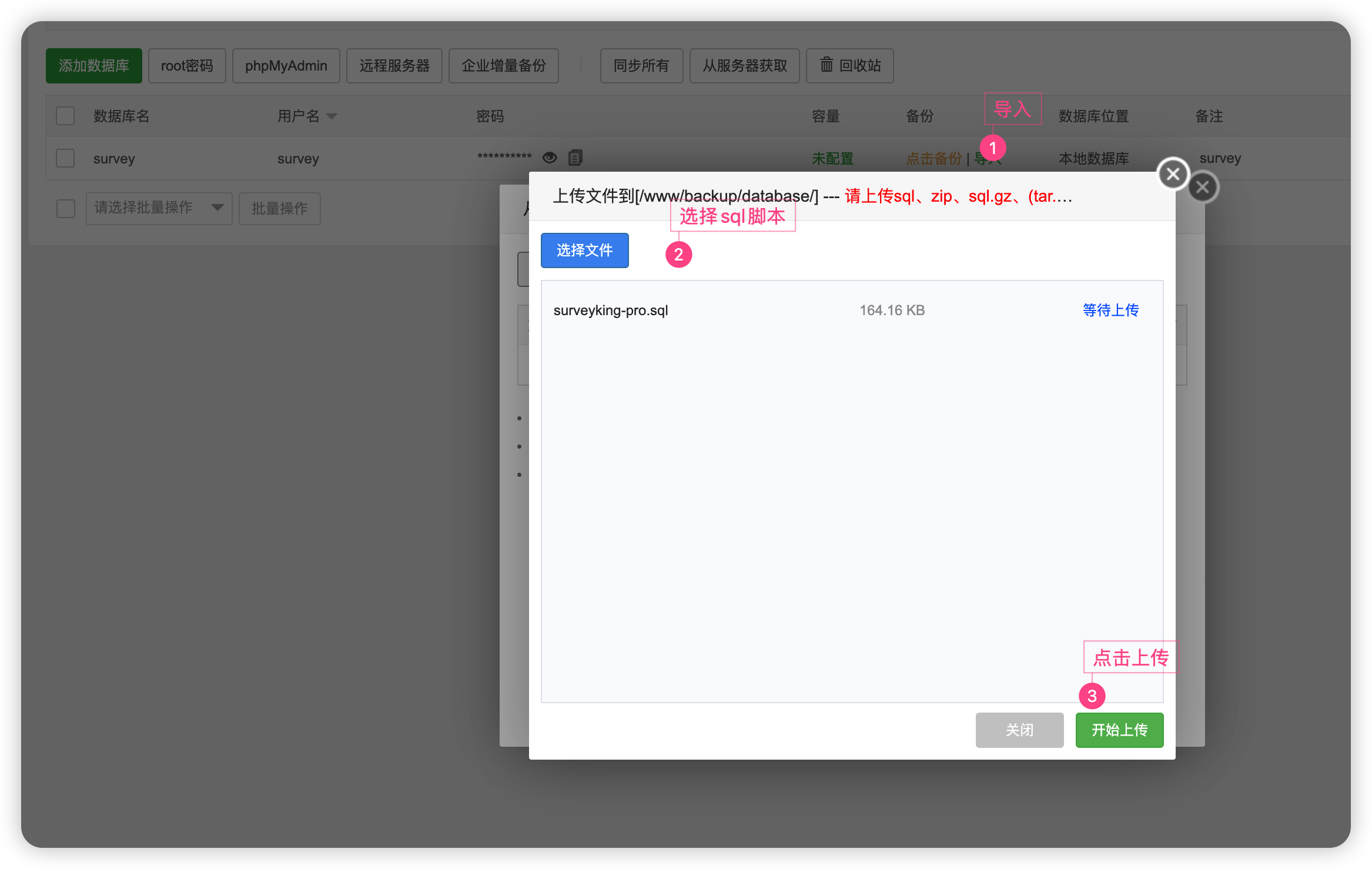Click the 164.16 KB file size
The width and height of the screenshot is (1372, 869).
click(x=892, y=310)
